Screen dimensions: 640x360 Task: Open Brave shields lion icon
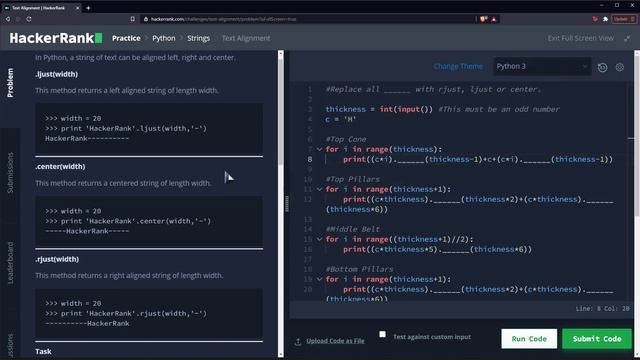click(484, 19)
